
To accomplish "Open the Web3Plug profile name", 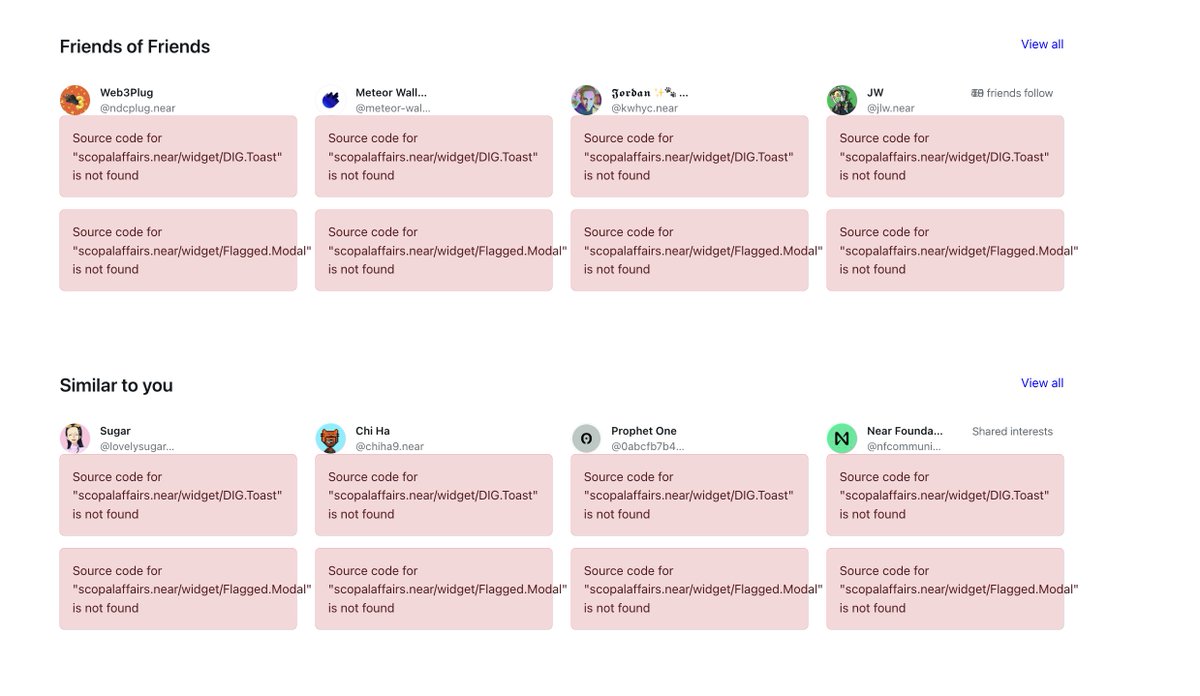I will pyautogui.click(x=127, y=93).
